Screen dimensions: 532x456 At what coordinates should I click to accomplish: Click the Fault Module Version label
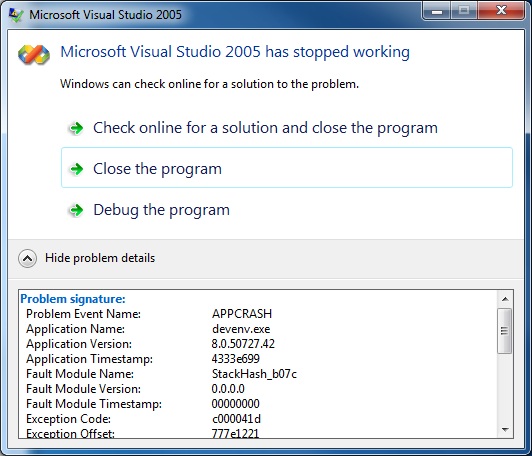click(x=83, y=389)
